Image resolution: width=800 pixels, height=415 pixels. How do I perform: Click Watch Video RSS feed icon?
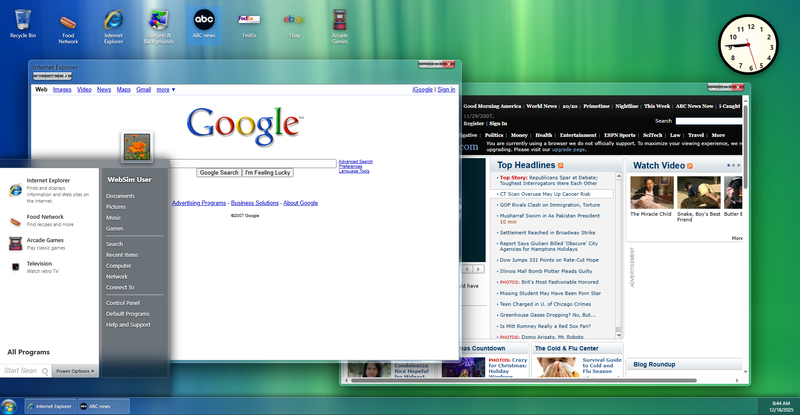point(690,166)
